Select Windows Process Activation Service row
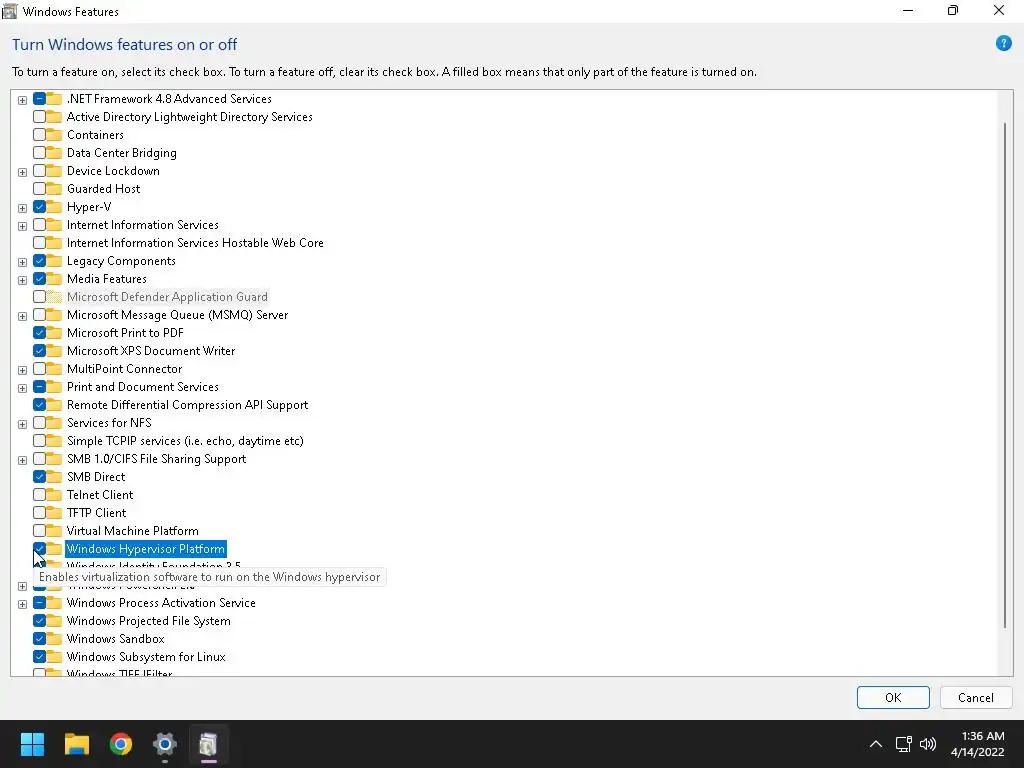This screenshot has width=1024, height=768. pos(161,603)
